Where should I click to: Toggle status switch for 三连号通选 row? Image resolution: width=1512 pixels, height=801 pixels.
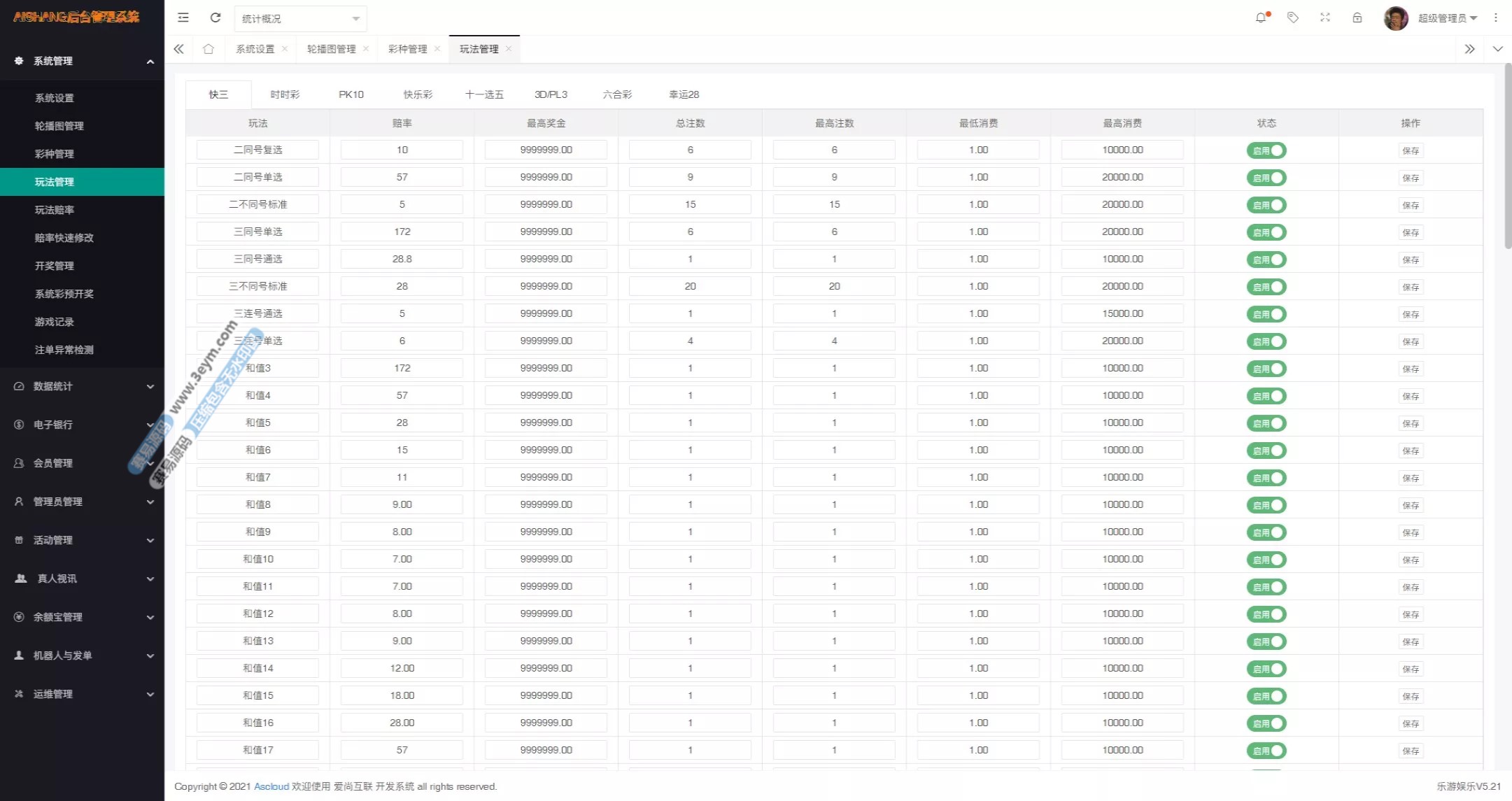pyautogui.click(x=1266, y=314)
